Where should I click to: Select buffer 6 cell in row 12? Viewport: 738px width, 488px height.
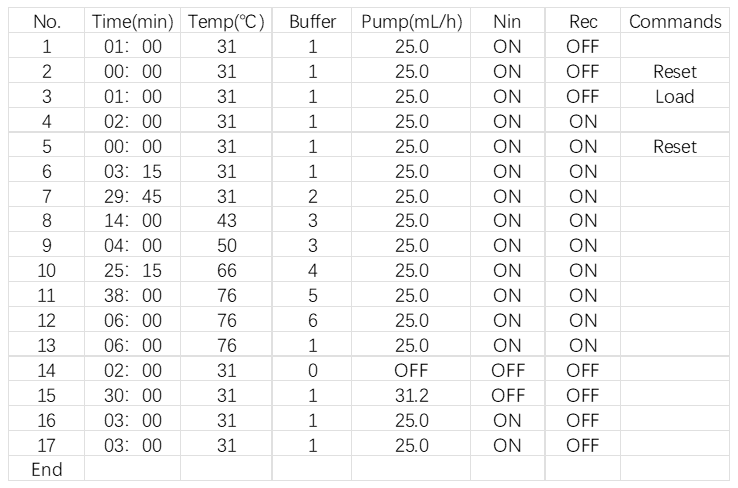(313, 320)
